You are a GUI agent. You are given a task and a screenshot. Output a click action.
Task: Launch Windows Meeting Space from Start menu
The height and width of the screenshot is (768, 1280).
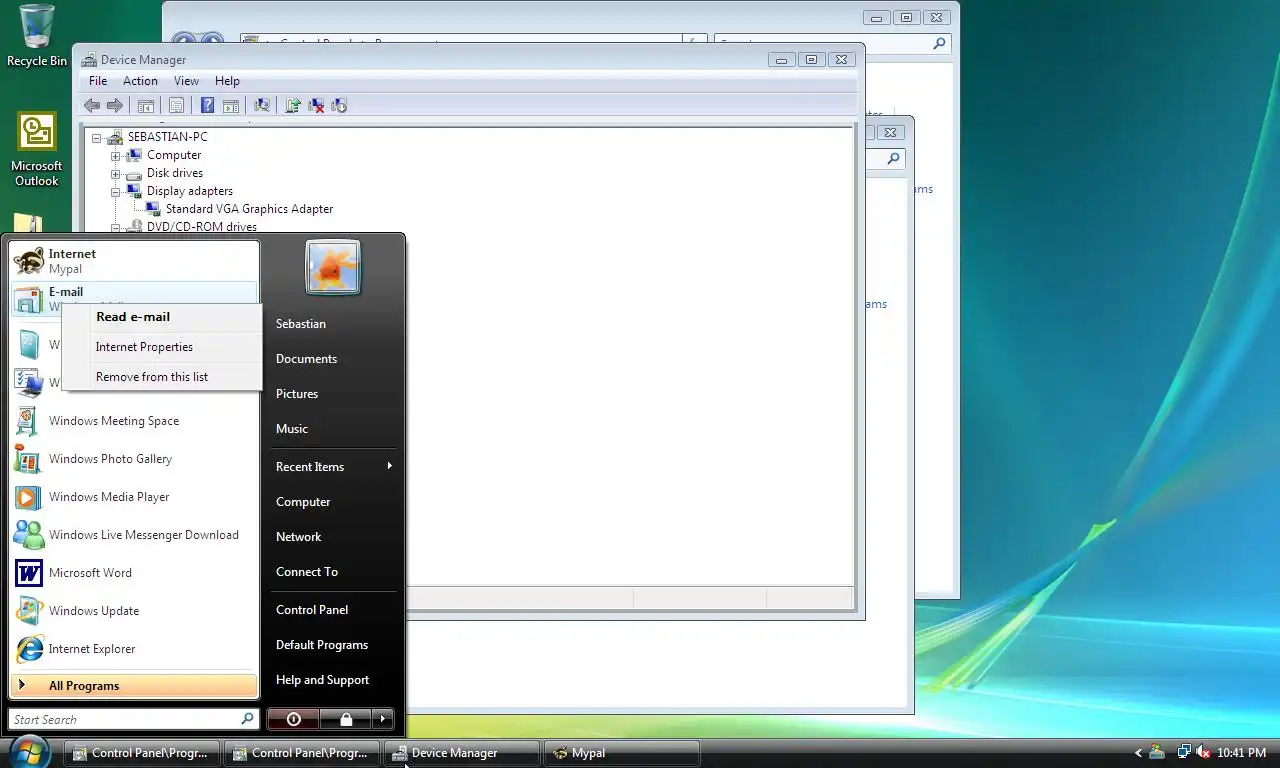tap(134, 421)
